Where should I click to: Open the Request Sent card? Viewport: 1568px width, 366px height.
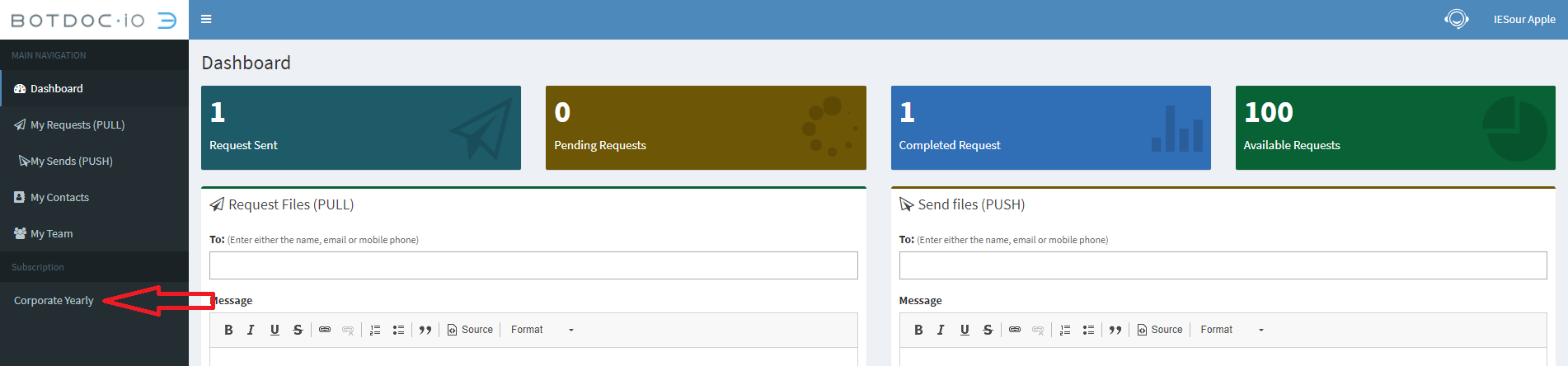tap(361, 128)
